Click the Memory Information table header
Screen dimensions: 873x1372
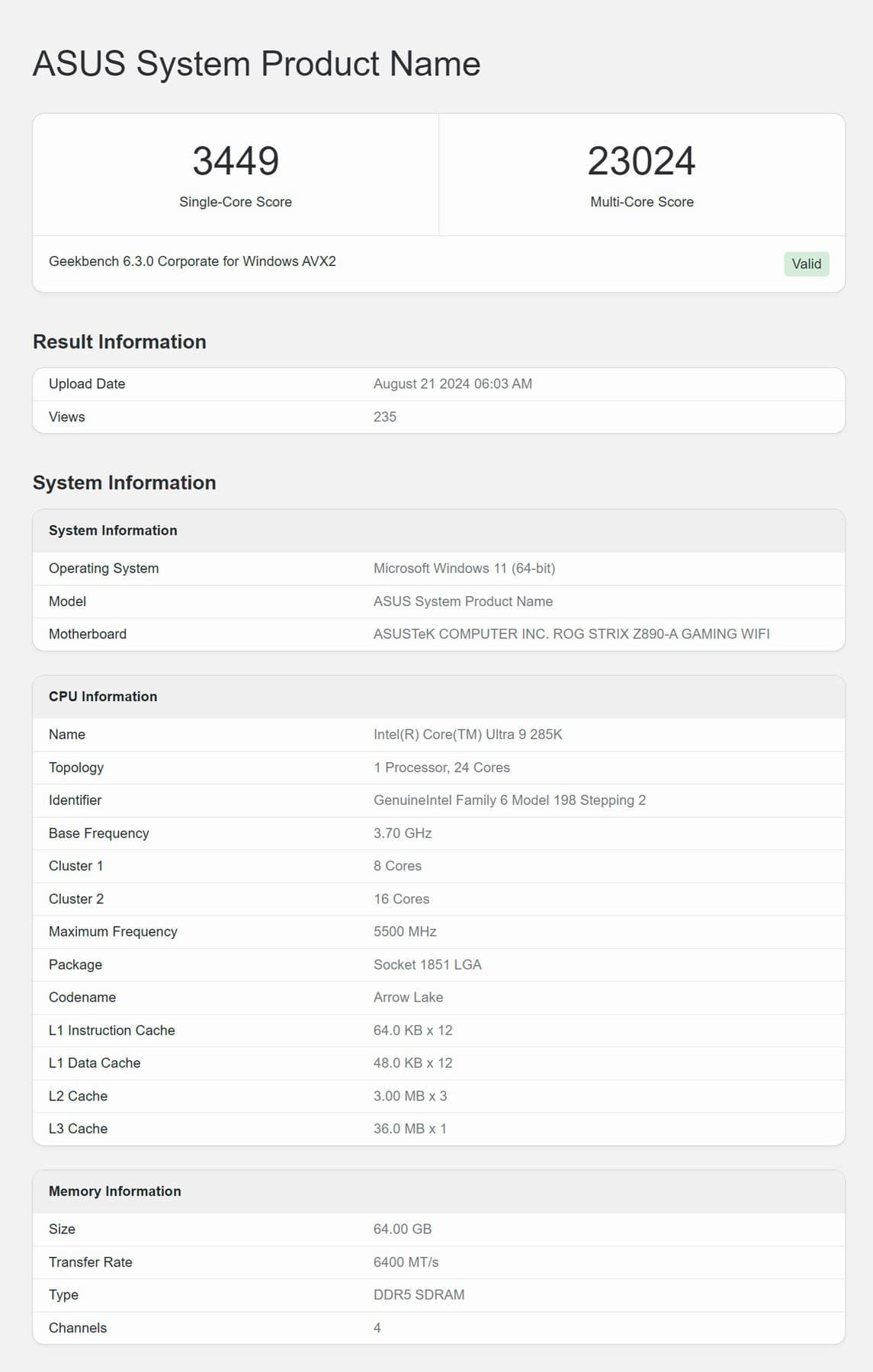115,1191
